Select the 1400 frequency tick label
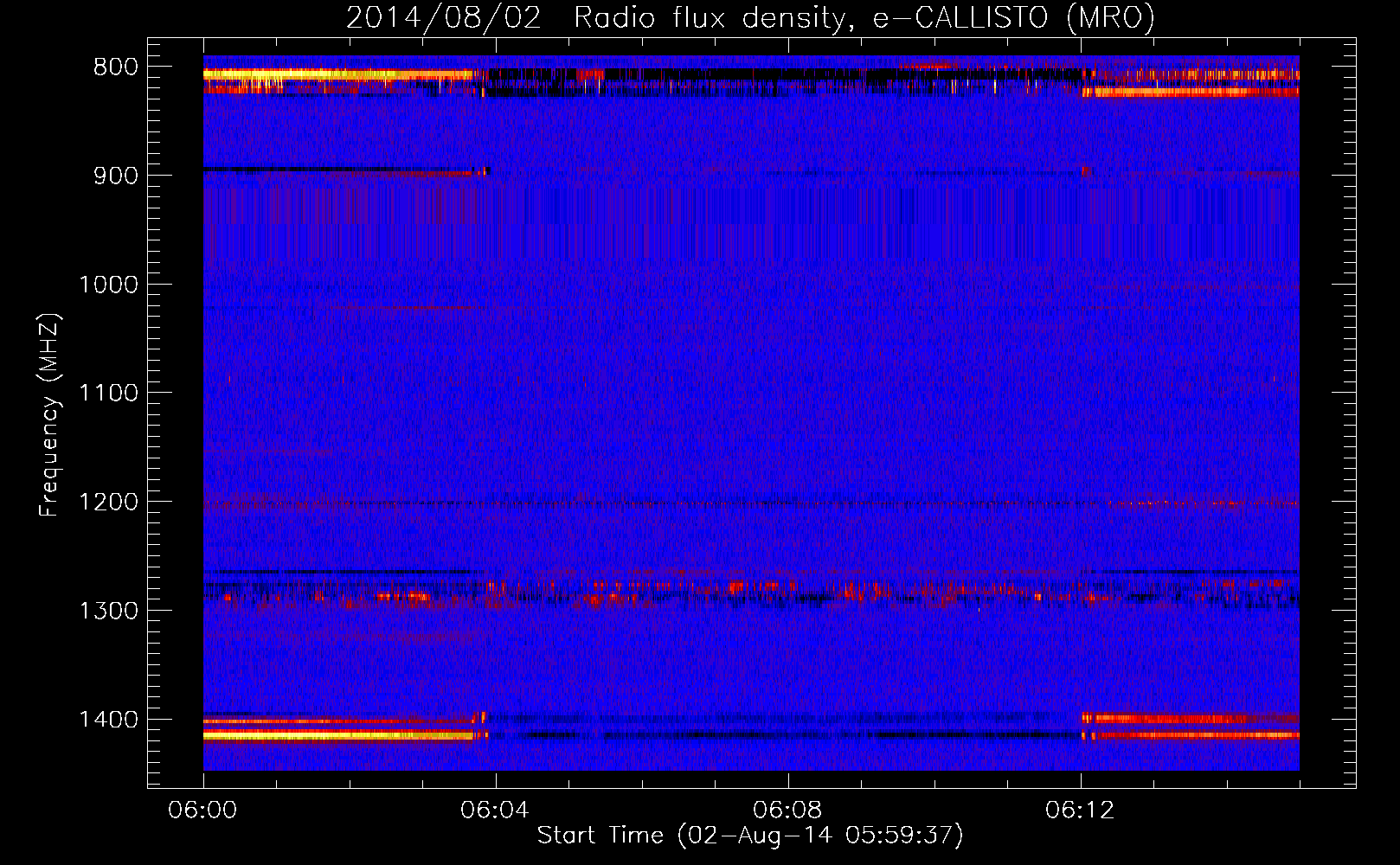The height and width of the screenshot is (865, 1400). [108, 720]
